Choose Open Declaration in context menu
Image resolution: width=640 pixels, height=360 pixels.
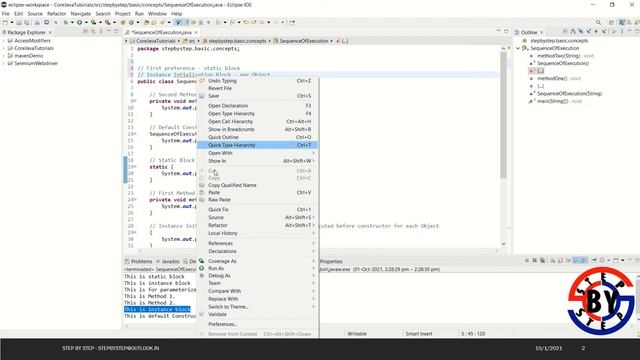click(257, 106)
